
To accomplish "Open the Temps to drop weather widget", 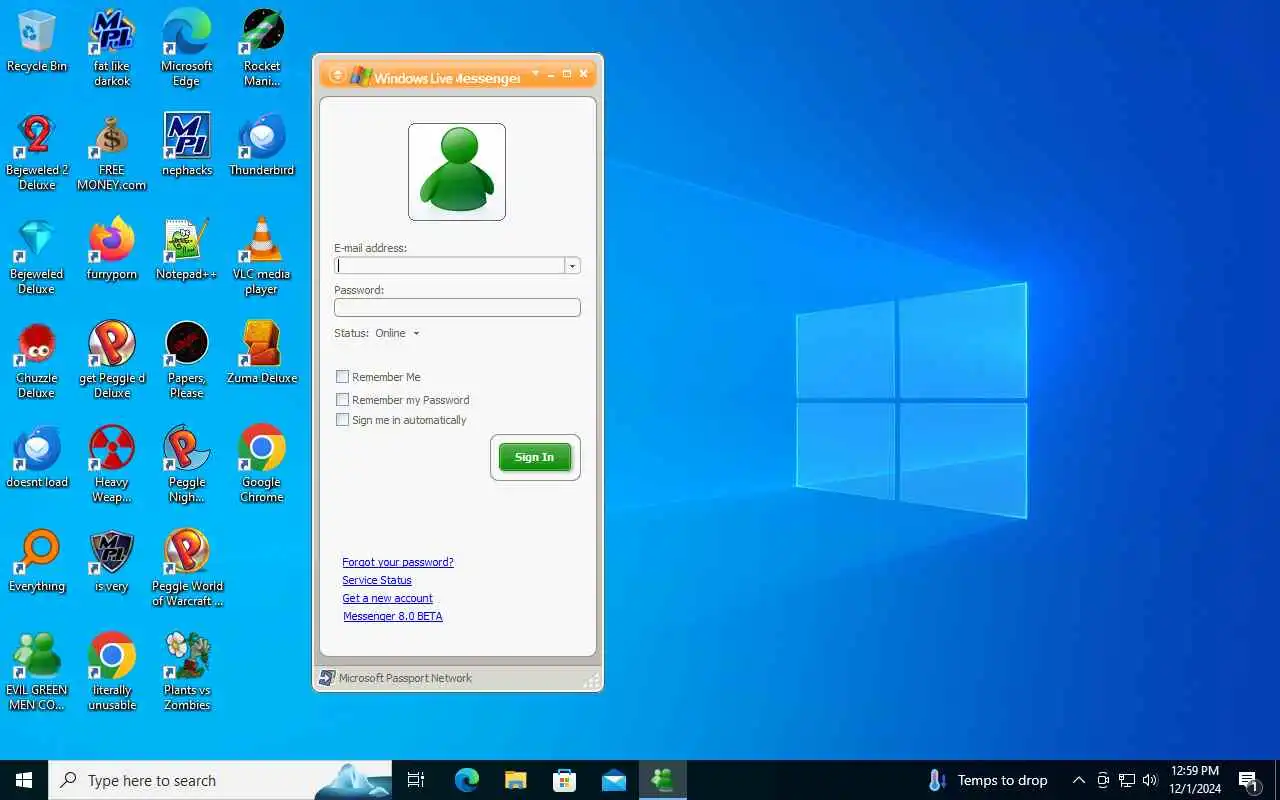I will 987,780.
